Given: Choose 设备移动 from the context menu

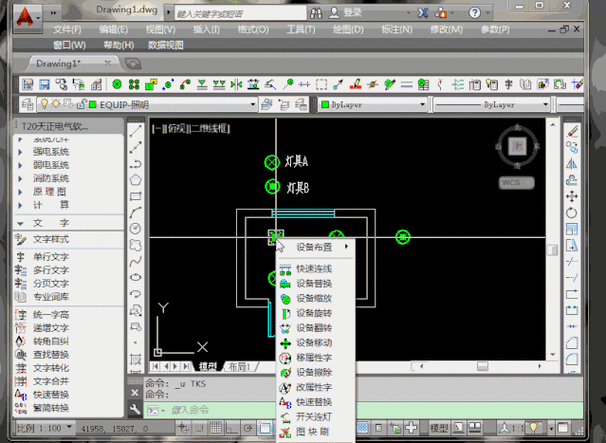Looking at the screenshot, I should (x=315, y=342).
